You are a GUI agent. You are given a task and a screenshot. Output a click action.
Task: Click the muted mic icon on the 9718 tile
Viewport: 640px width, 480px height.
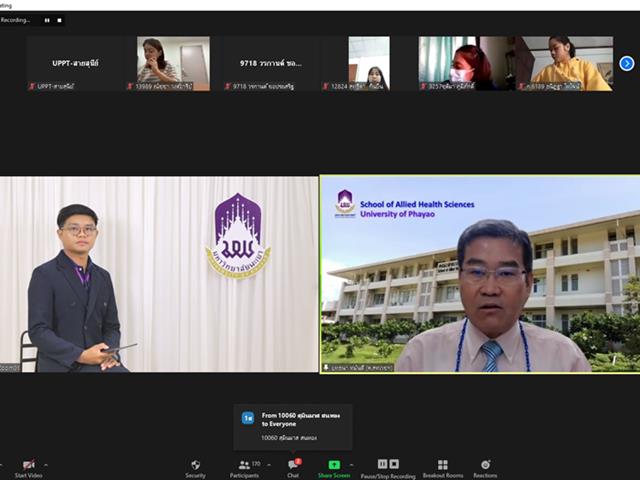click(x=227, y=86)
